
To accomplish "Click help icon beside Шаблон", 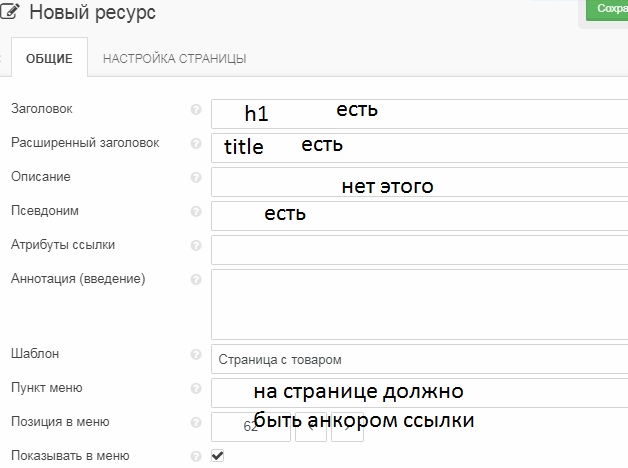I will point(196,354).
